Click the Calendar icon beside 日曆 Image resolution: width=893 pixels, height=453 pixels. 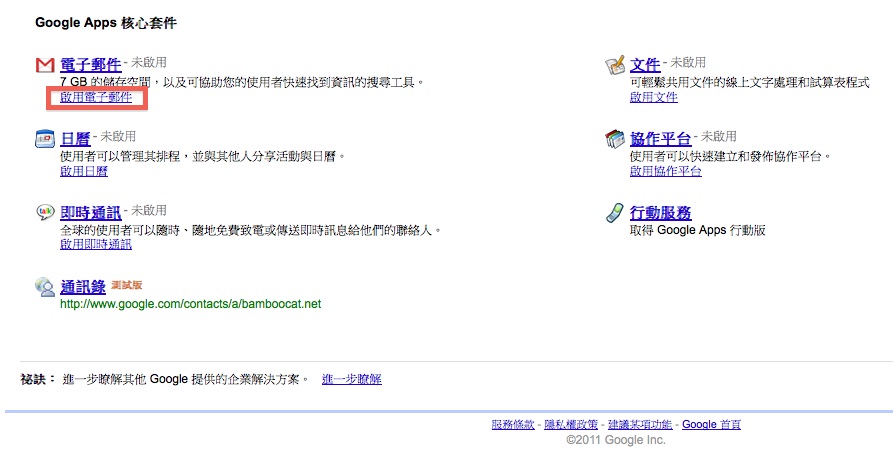[45, 139]
